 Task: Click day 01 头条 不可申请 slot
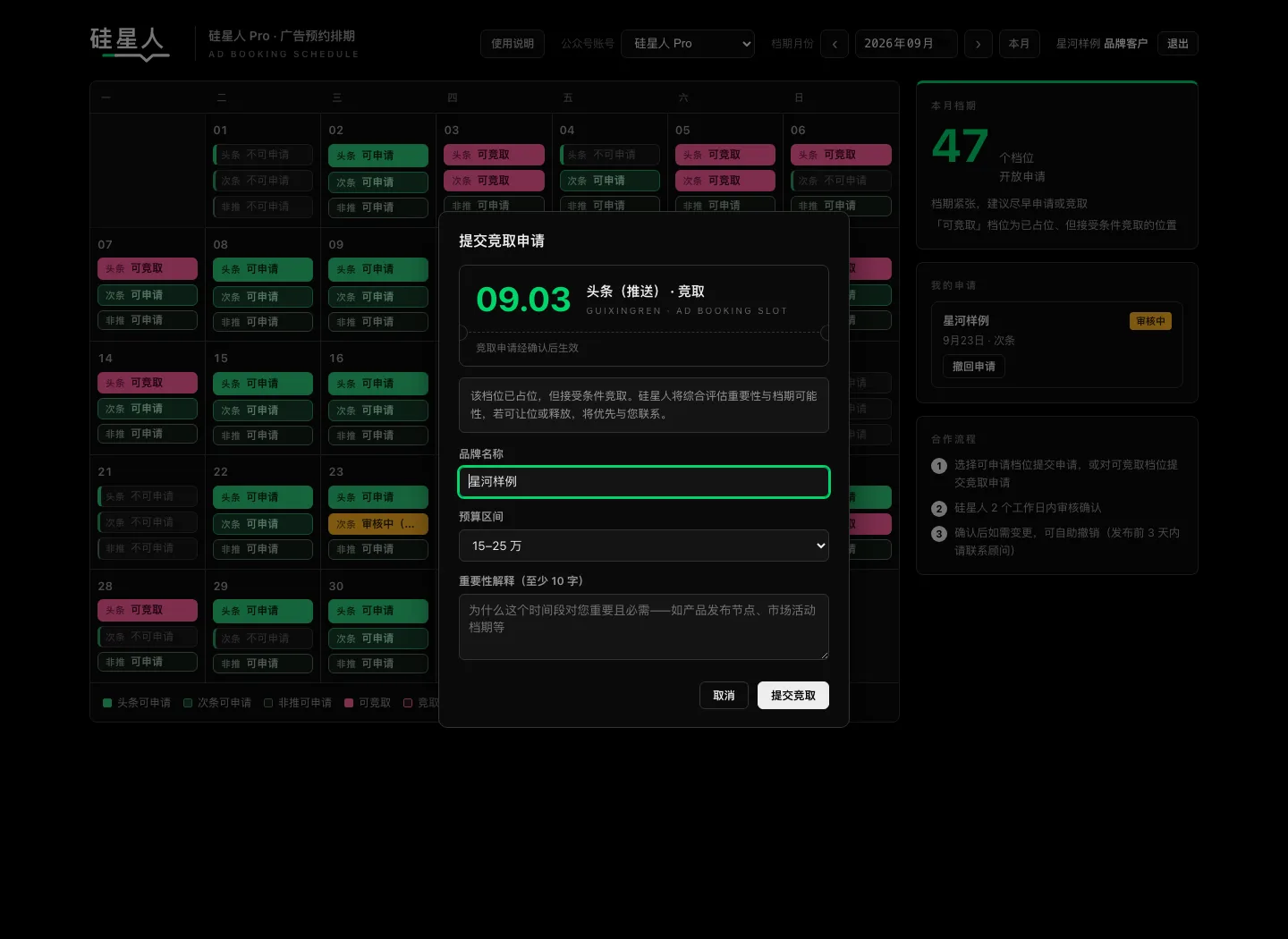pos(262,155)
